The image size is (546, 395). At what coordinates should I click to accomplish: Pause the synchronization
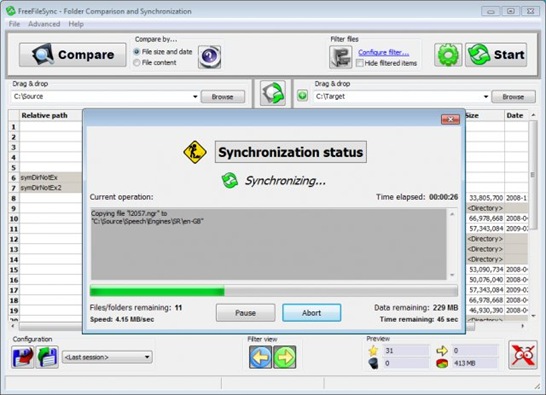245,313
